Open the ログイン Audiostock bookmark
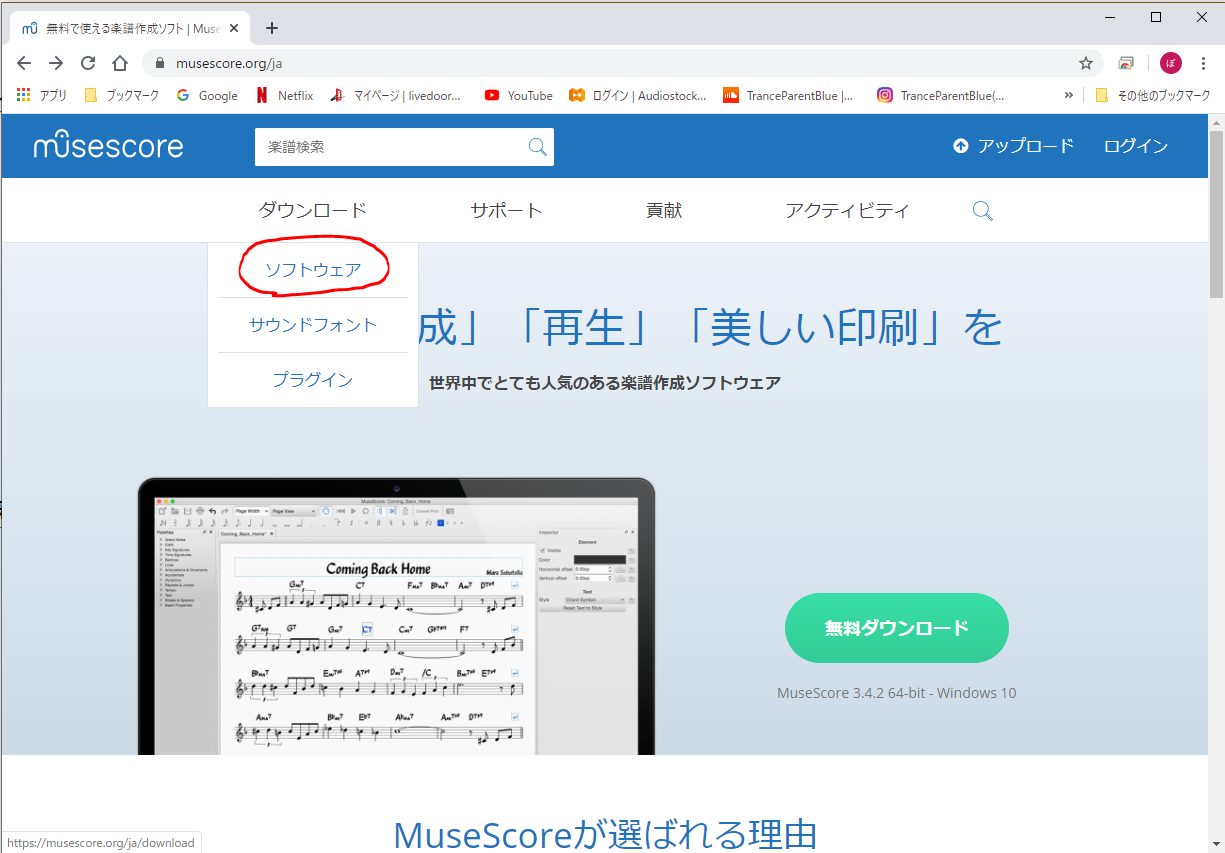The width and height of the screenshot is (1225, 853). 637,95
